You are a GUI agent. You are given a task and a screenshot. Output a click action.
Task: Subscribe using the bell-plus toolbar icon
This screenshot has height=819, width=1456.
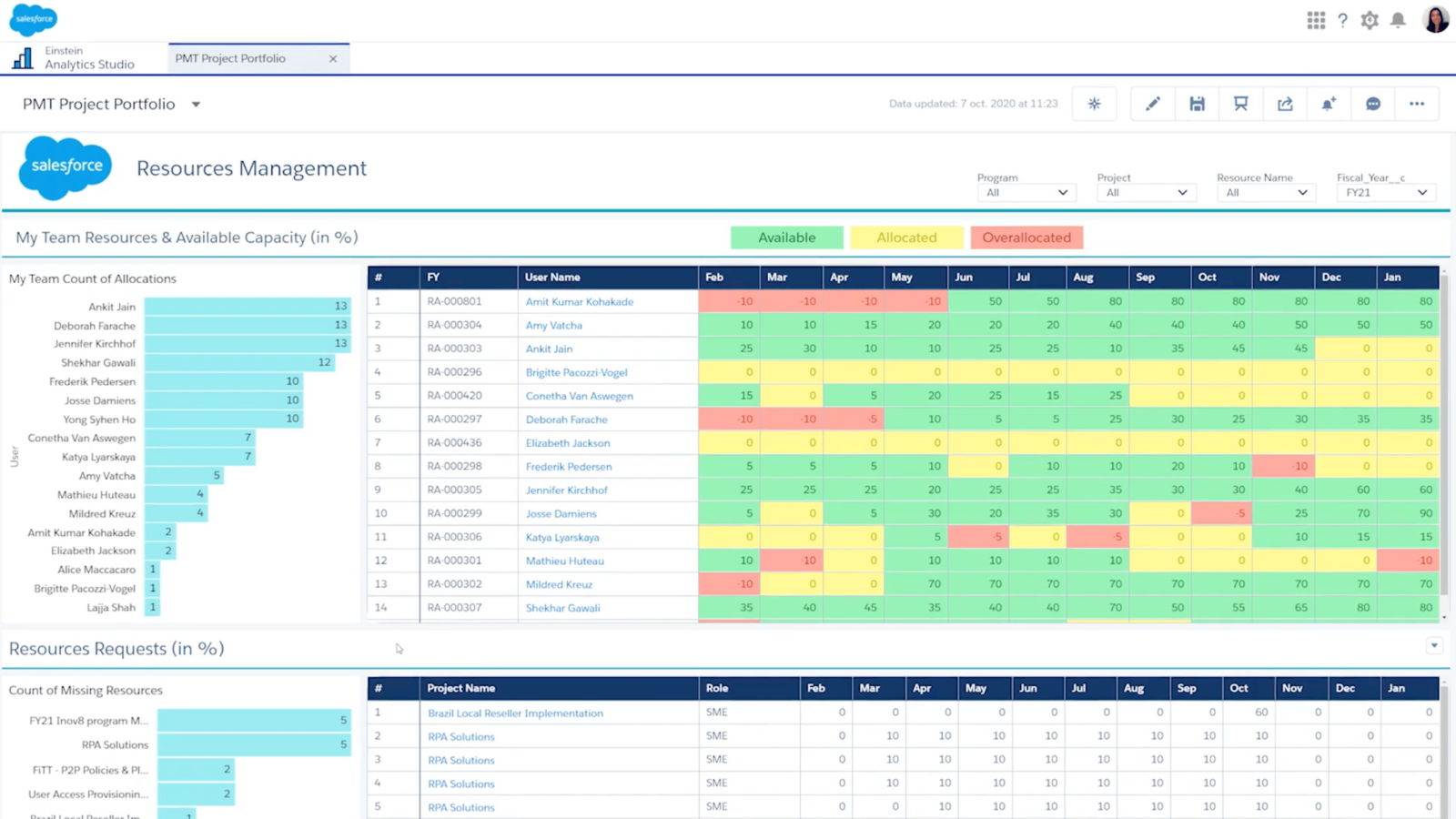point(1329,104)
